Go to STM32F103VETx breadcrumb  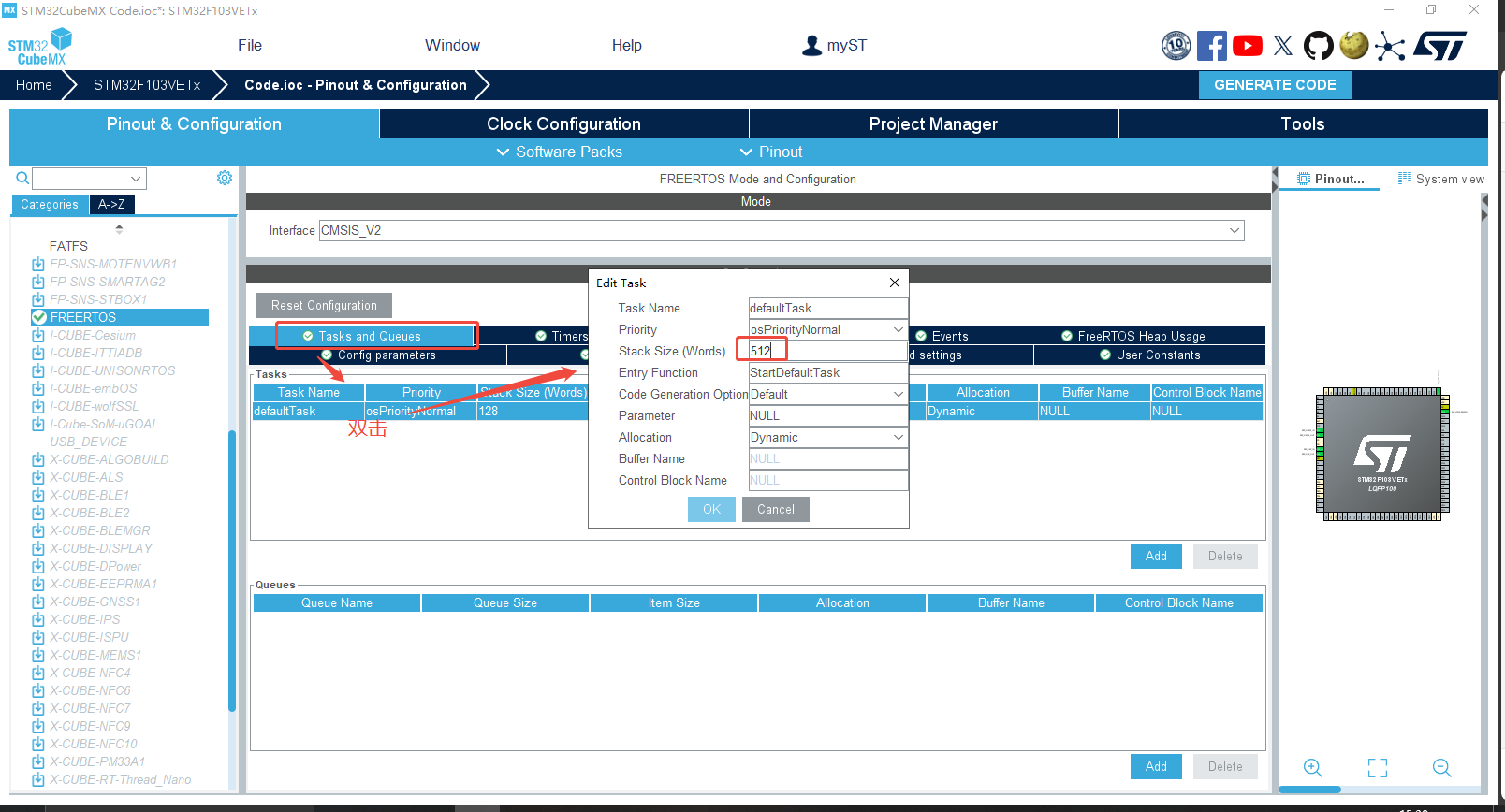147,84
